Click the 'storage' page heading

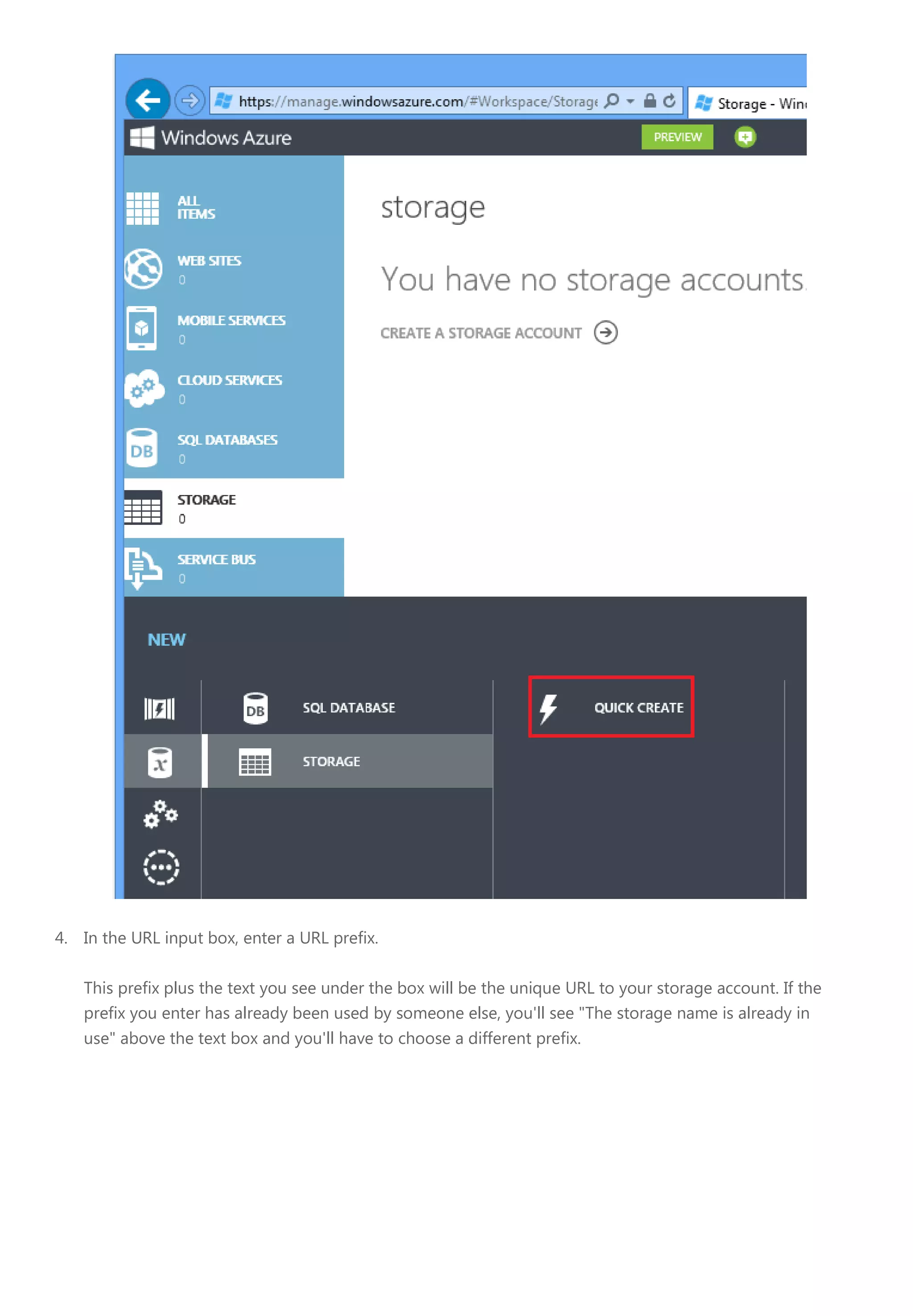tap(433, 208)
